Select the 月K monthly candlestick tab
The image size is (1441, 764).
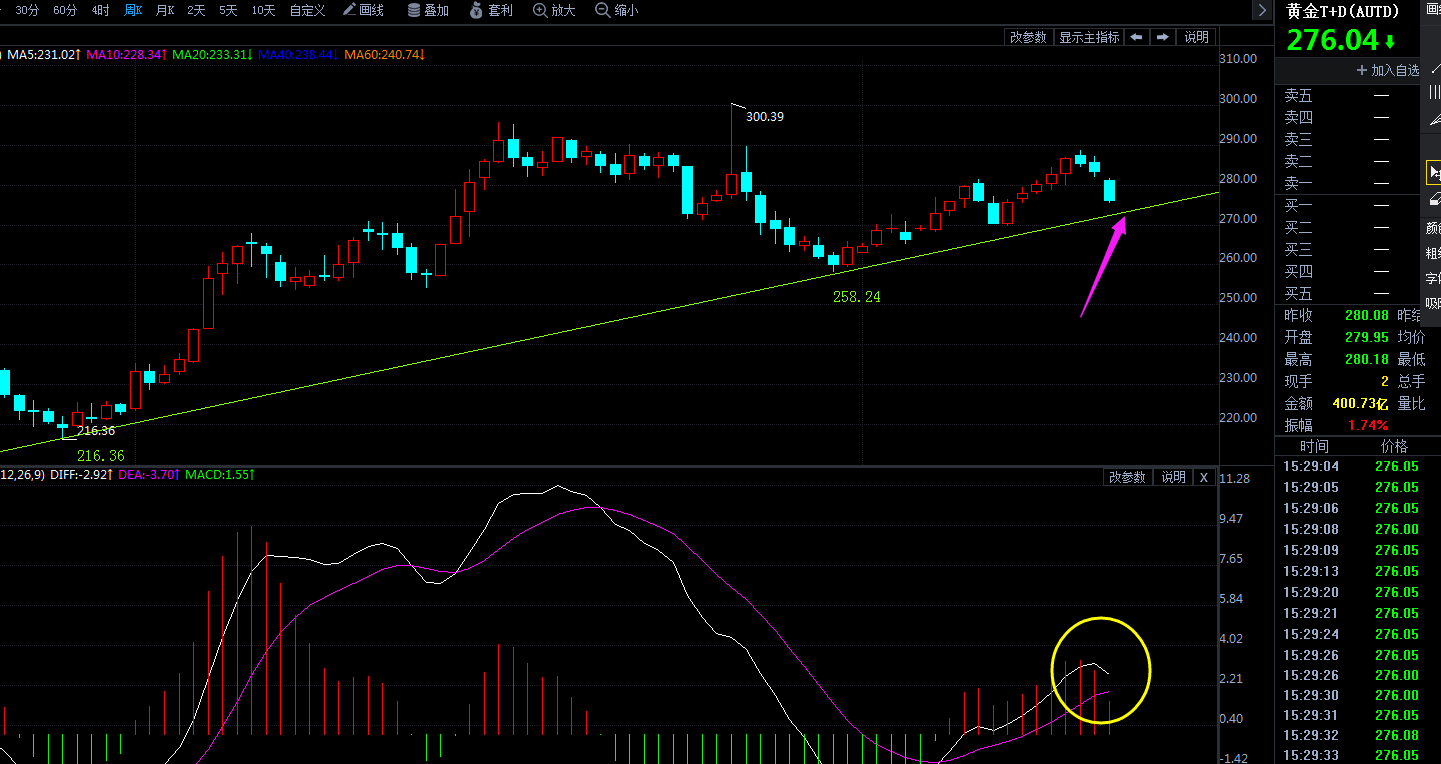click(165, 10)
